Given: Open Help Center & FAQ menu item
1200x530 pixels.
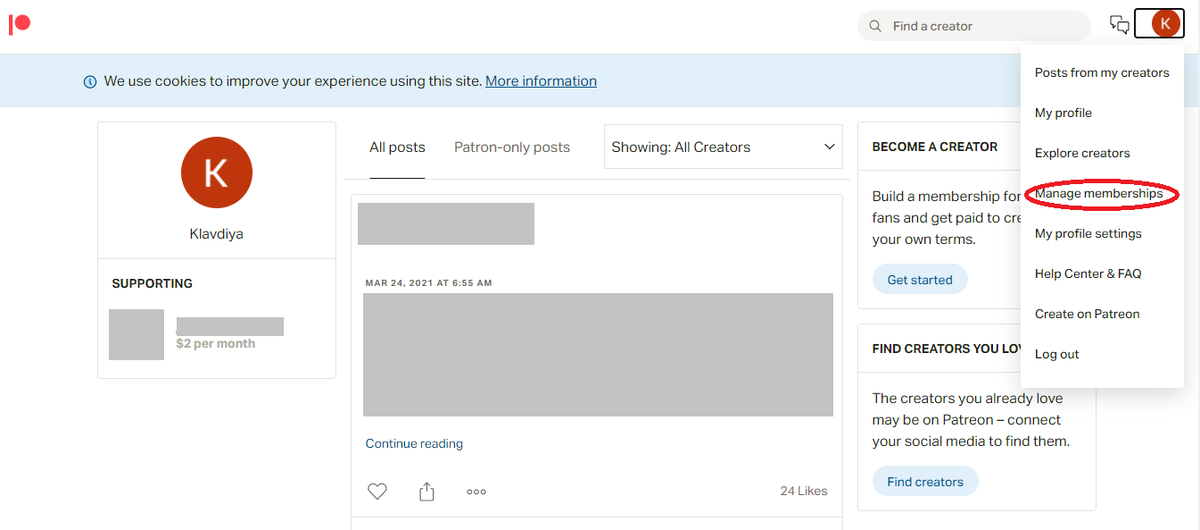Looking at the screenshot, I should 1088,273.
